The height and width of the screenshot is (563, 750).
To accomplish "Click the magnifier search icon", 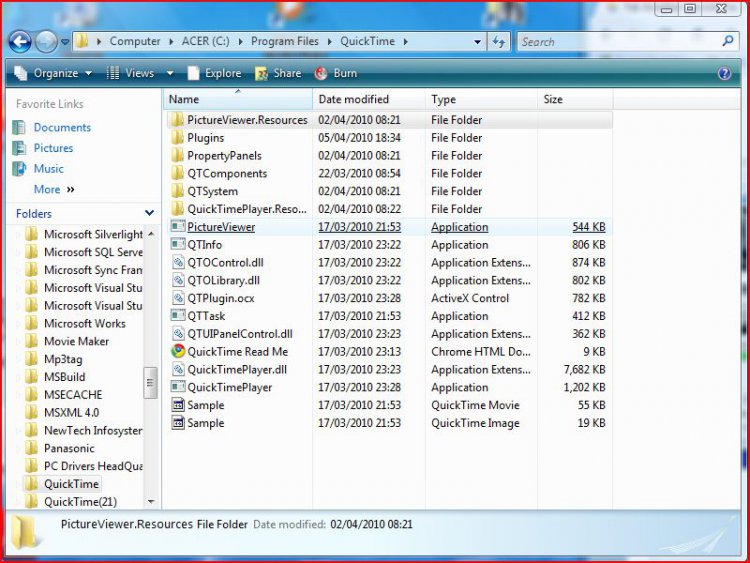I will (x=728, y=42).
